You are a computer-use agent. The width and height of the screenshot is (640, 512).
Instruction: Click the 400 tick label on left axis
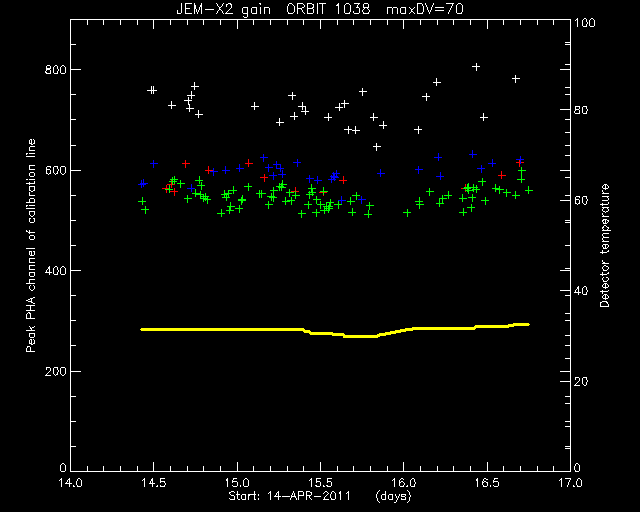[x=55, y=271]
